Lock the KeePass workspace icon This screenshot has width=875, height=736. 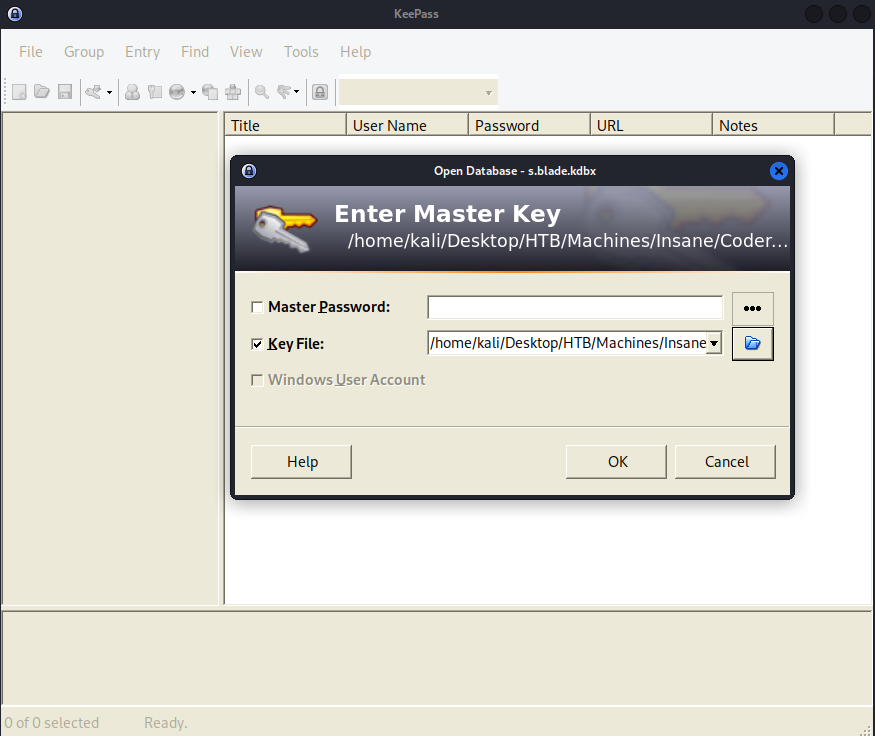[320, 91]
